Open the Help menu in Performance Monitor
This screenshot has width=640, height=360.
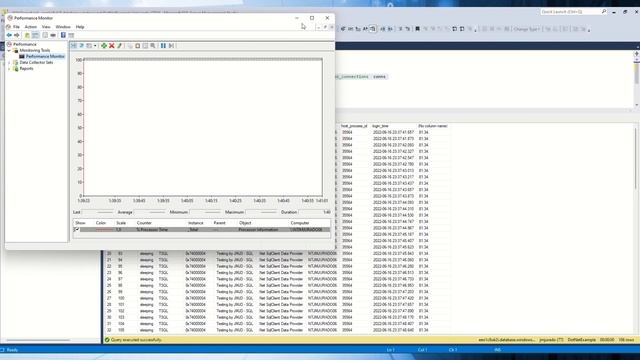80,27
